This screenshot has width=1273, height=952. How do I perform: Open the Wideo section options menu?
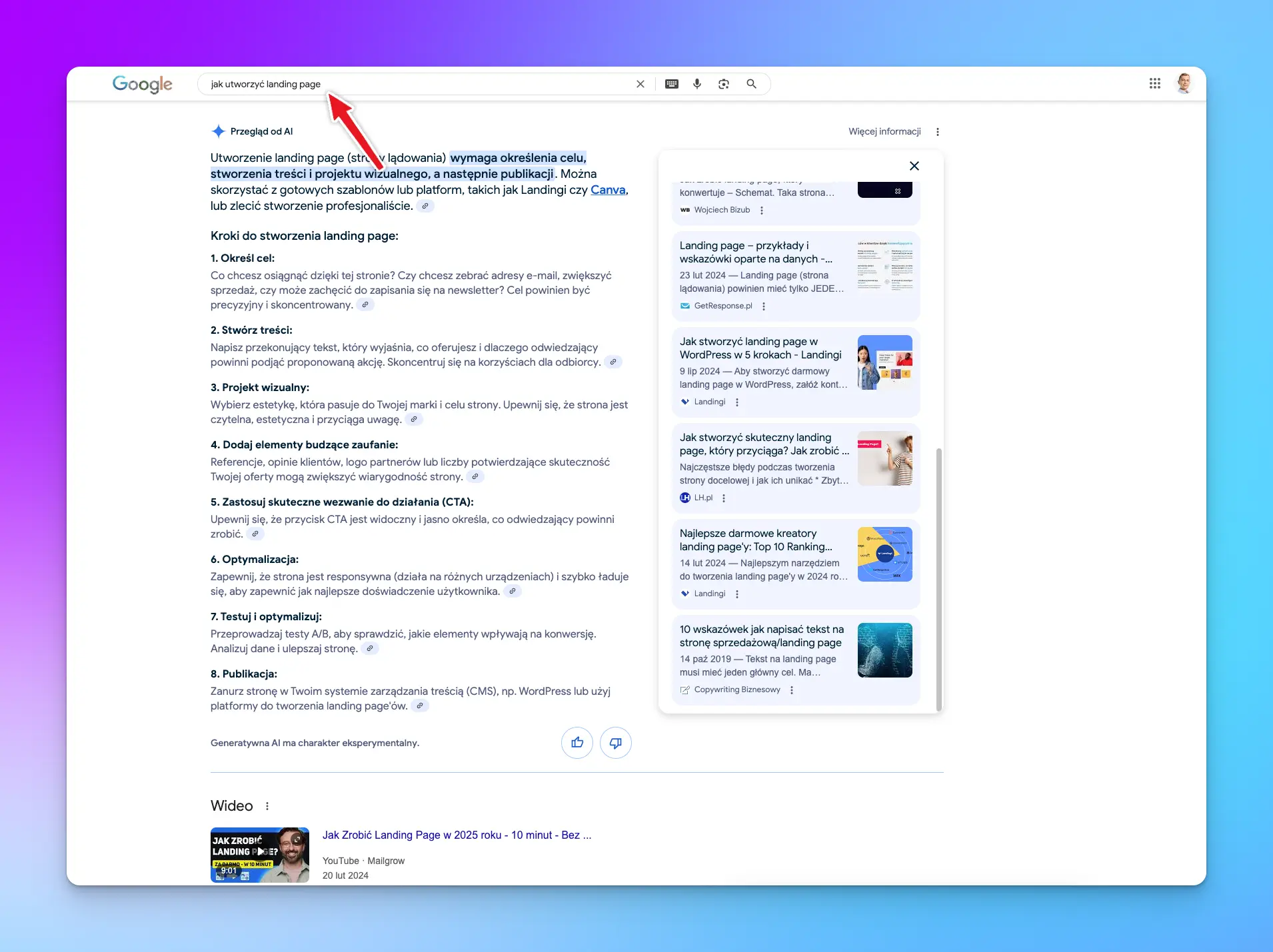point(267,806)
